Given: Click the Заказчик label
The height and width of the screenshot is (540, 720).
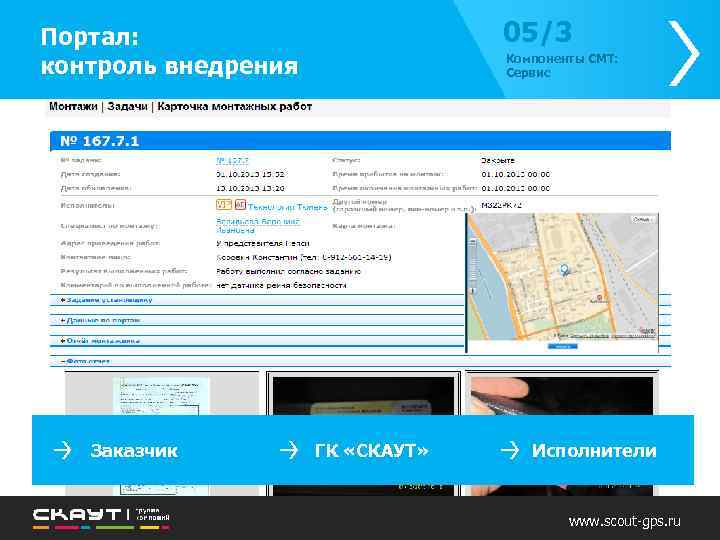Looking at the screenshot, I should 134,450.
